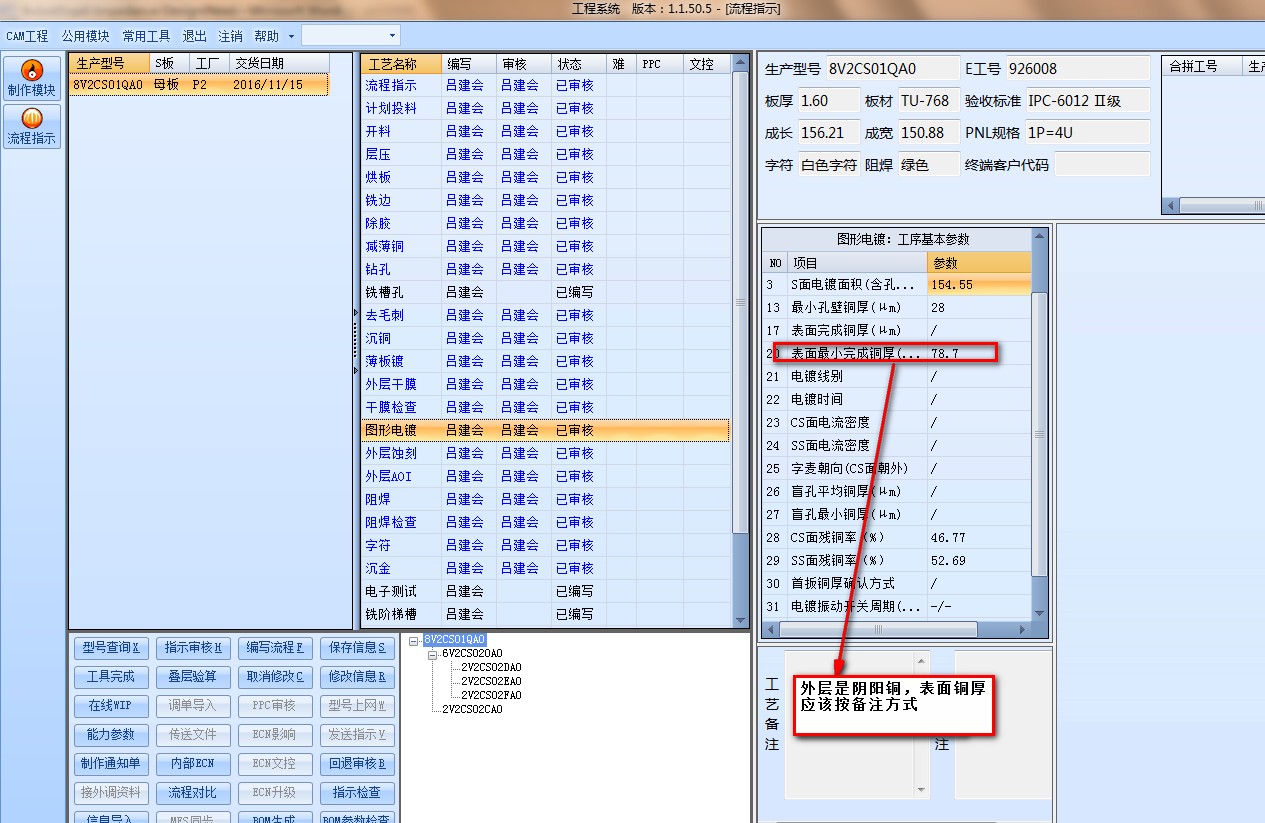
Task: Click the 状态 column header
Action: pos(578,63)
